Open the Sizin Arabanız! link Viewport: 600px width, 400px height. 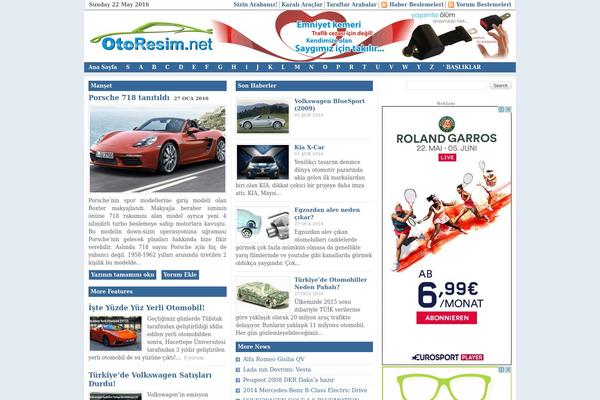point(255,5)
